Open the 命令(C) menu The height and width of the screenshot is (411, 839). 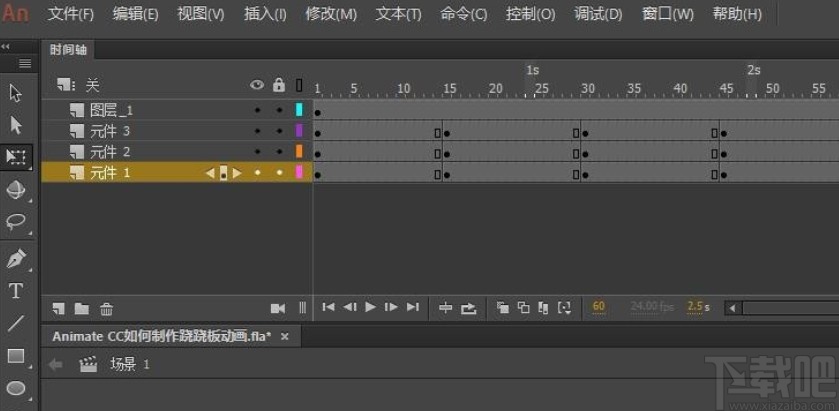tap(464, 14)
